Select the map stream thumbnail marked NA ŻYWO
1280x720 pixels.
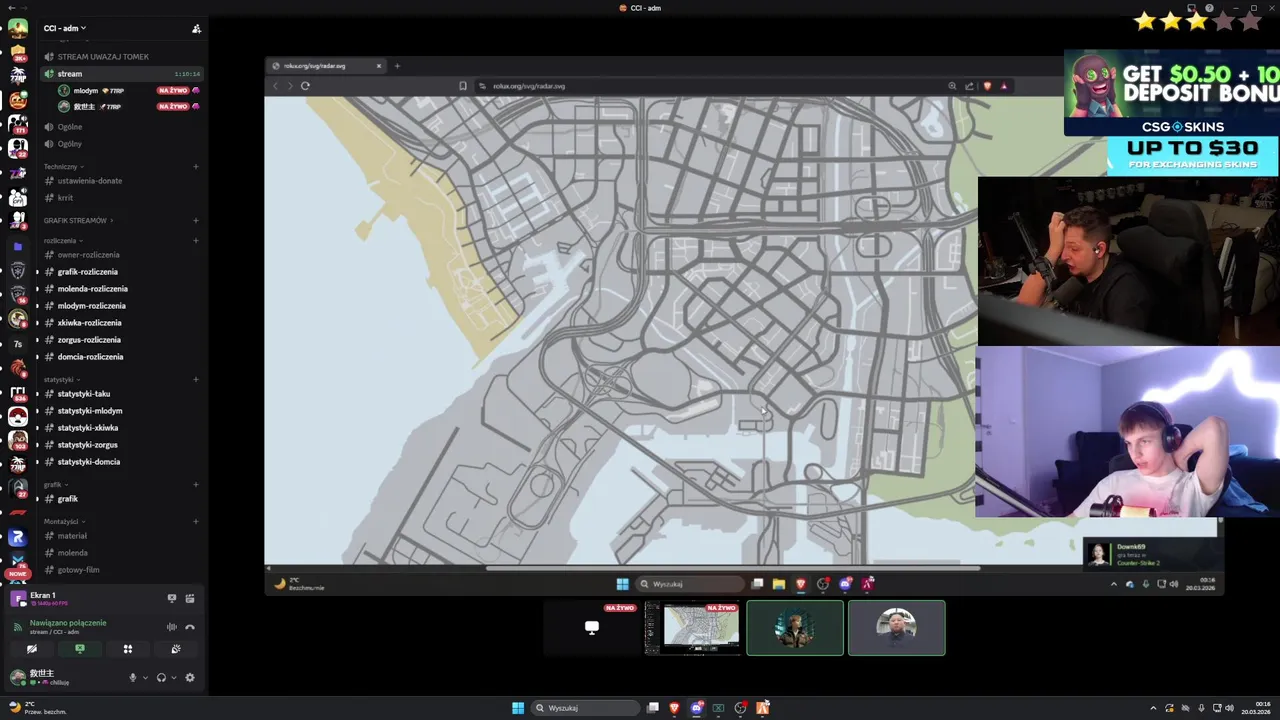(x=693, y=628)
